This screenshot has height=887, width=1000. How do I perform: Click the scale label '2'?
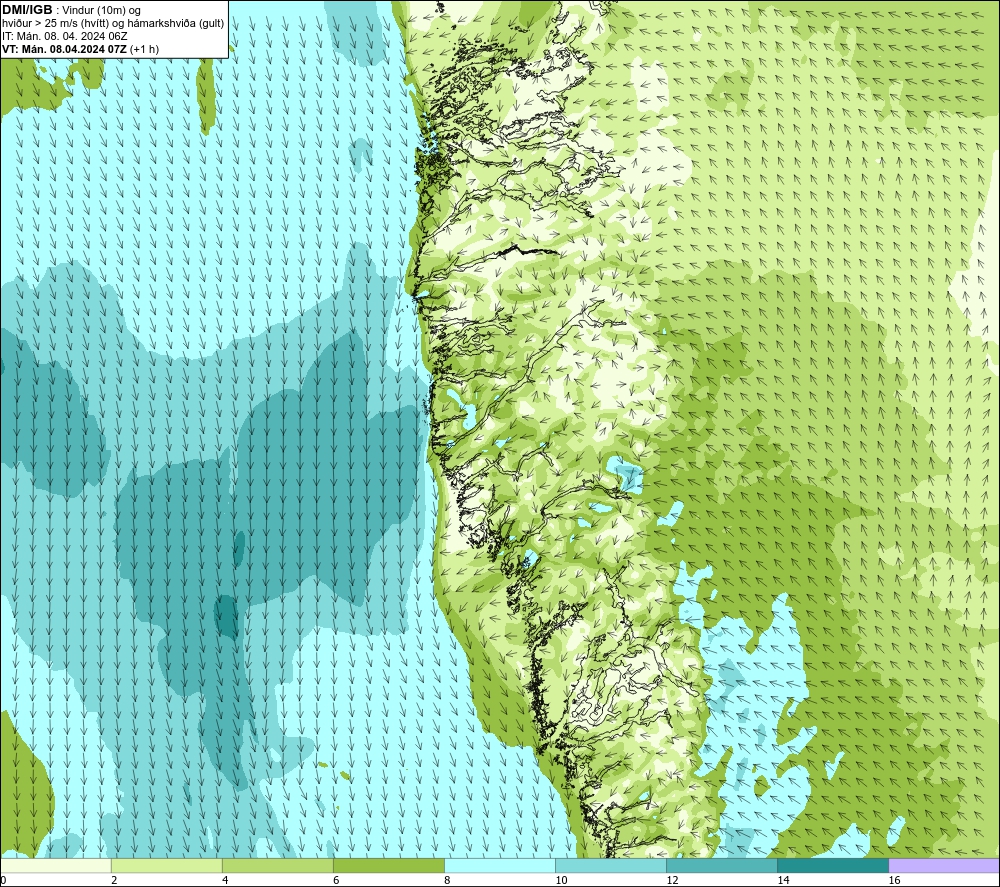coord(114,880)
